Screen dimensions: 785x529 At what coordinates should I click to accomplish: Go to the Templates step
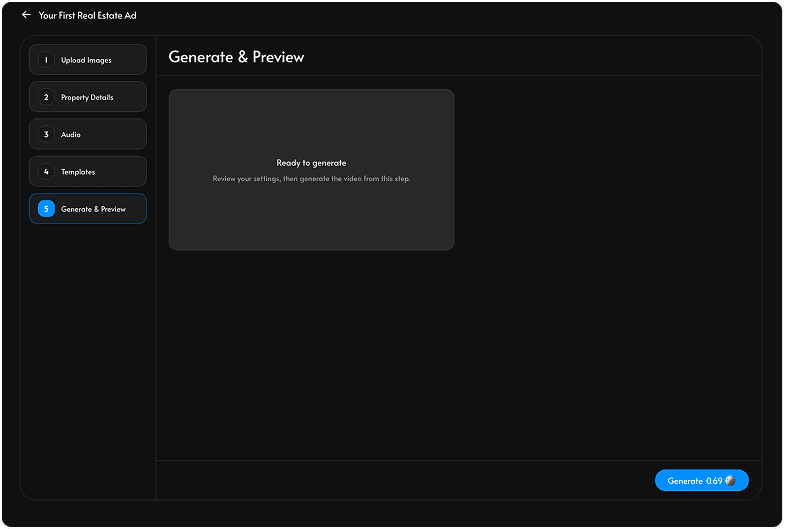point(88,172)
